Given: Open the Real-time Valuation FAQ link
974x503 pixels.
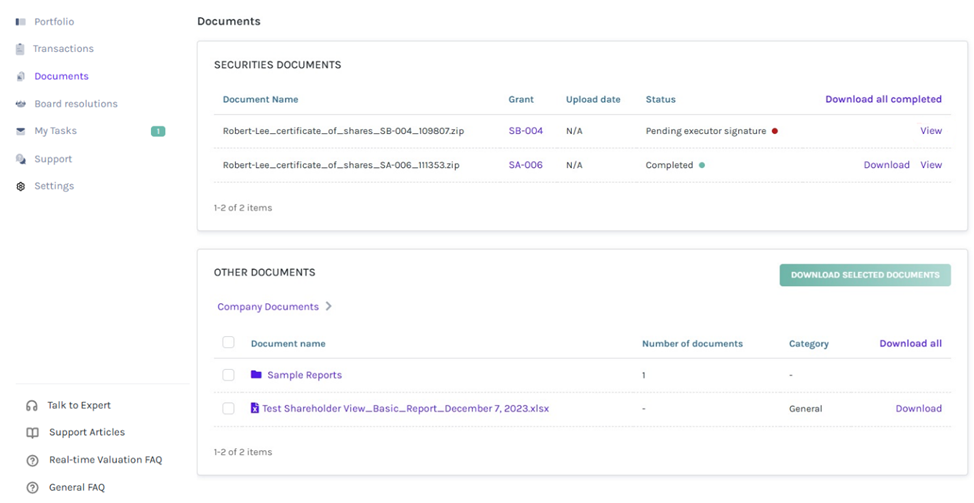Looking at the screenshot, I should point(105,460).
